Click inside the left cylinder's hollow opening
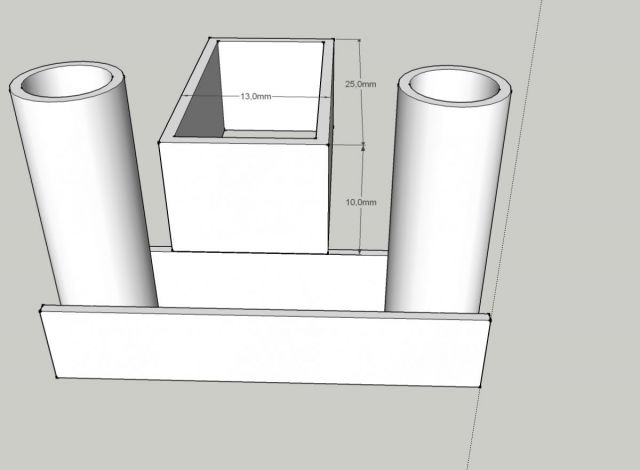The image size is (640, 470). click(68, 85)
